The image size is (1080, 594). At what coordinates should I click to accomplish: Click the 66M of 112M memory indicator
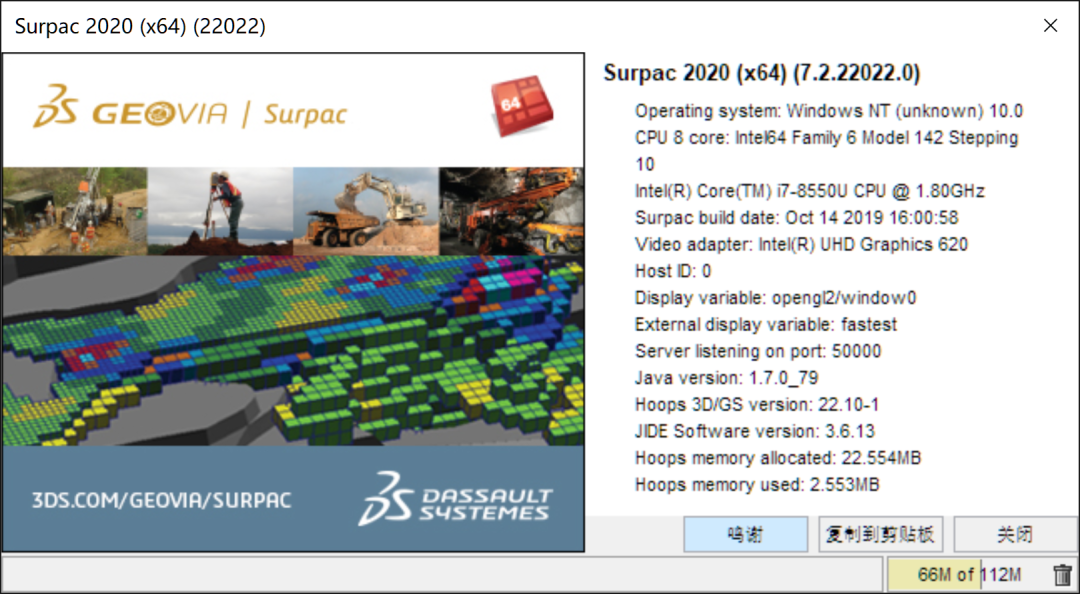tap(969, 575)
